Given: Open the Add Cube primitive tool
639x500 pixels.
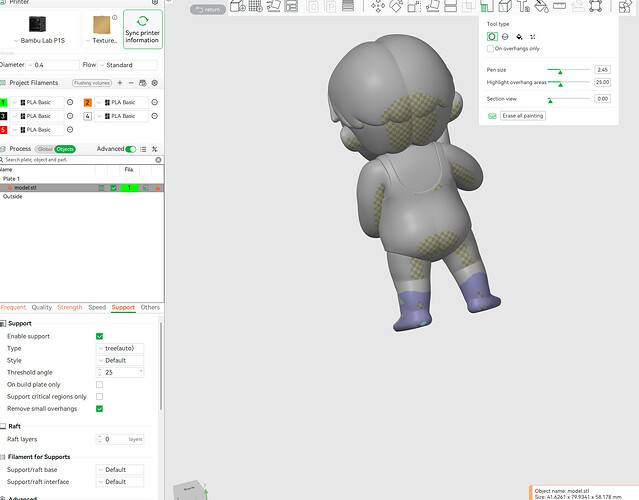Looking at the screenshot, I should [x=238, y=6].
